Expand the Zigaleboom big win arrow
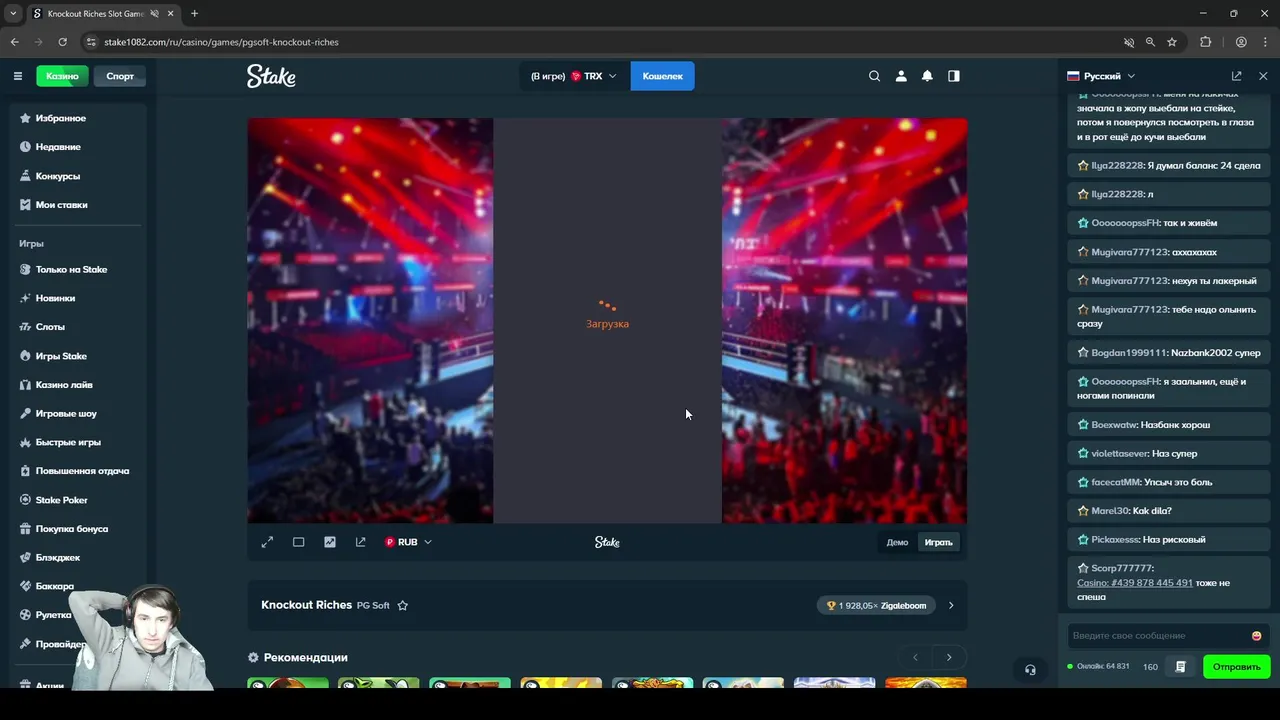This screenshot has width=1280, height=720. tap(951, 605)
